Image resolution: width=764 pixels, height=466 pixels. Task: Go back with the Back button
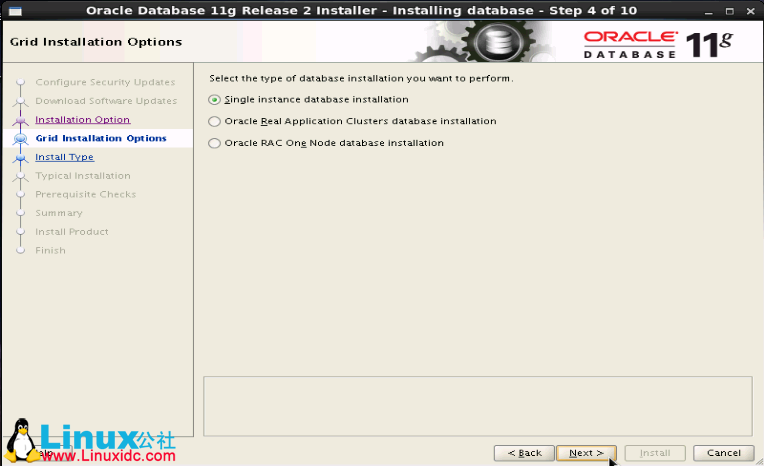(x=524, y=453)
